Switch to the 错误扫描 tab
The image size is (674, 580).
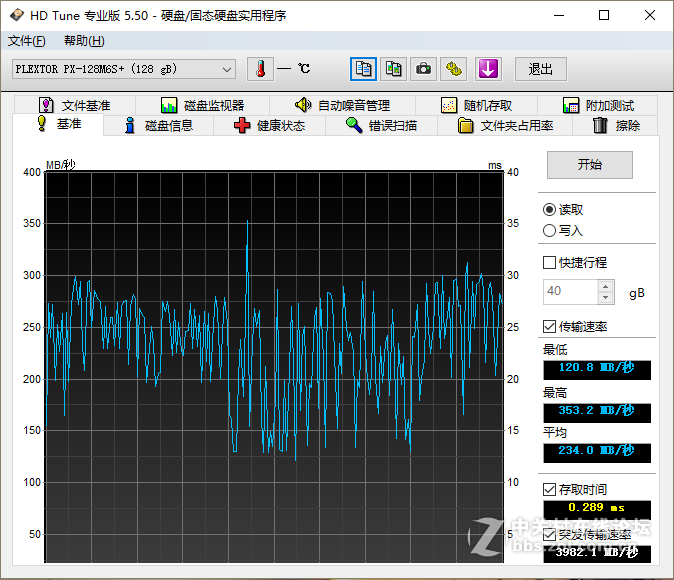pos(381,126)
